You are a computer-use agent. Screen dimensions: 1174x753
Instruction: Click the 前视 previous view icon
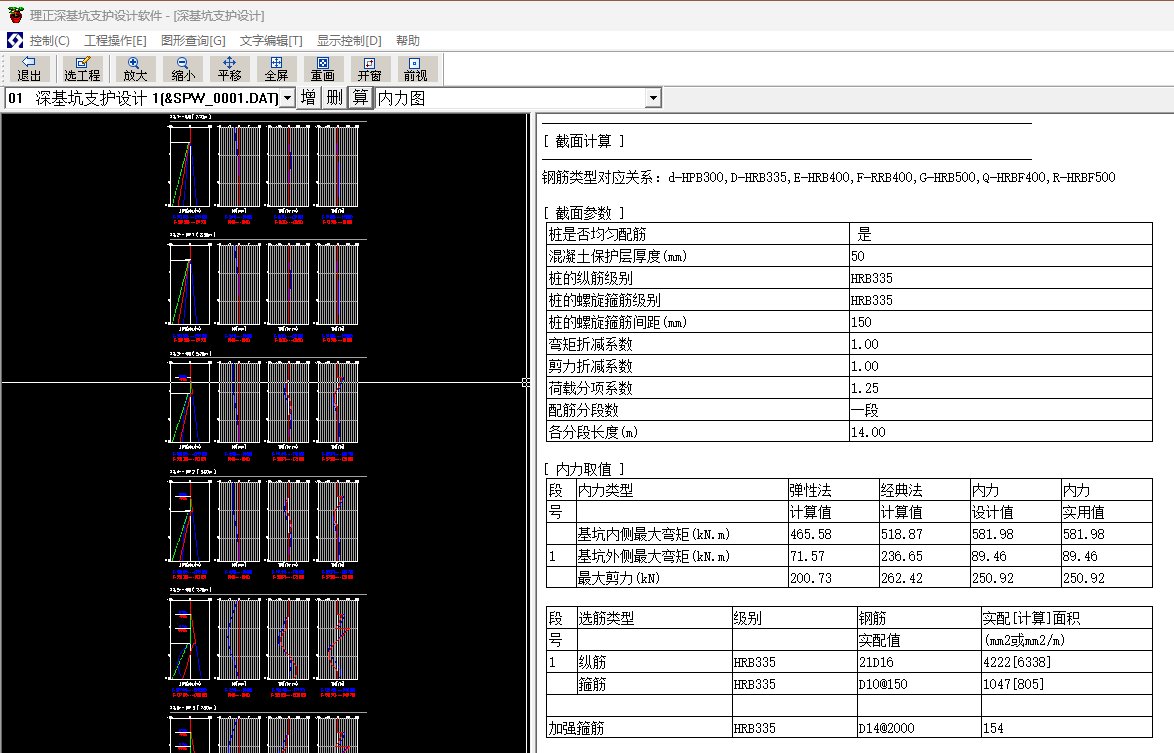(415, 69)
